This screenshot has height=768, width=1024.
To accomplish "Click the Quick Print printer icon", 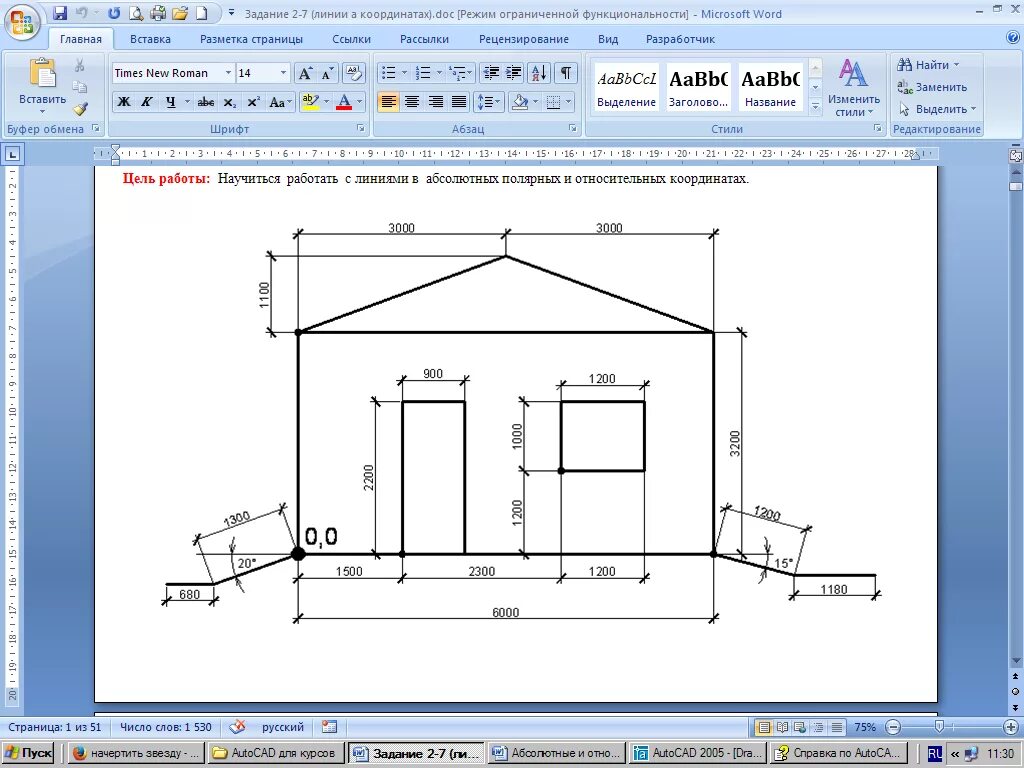I will point(158,12).
